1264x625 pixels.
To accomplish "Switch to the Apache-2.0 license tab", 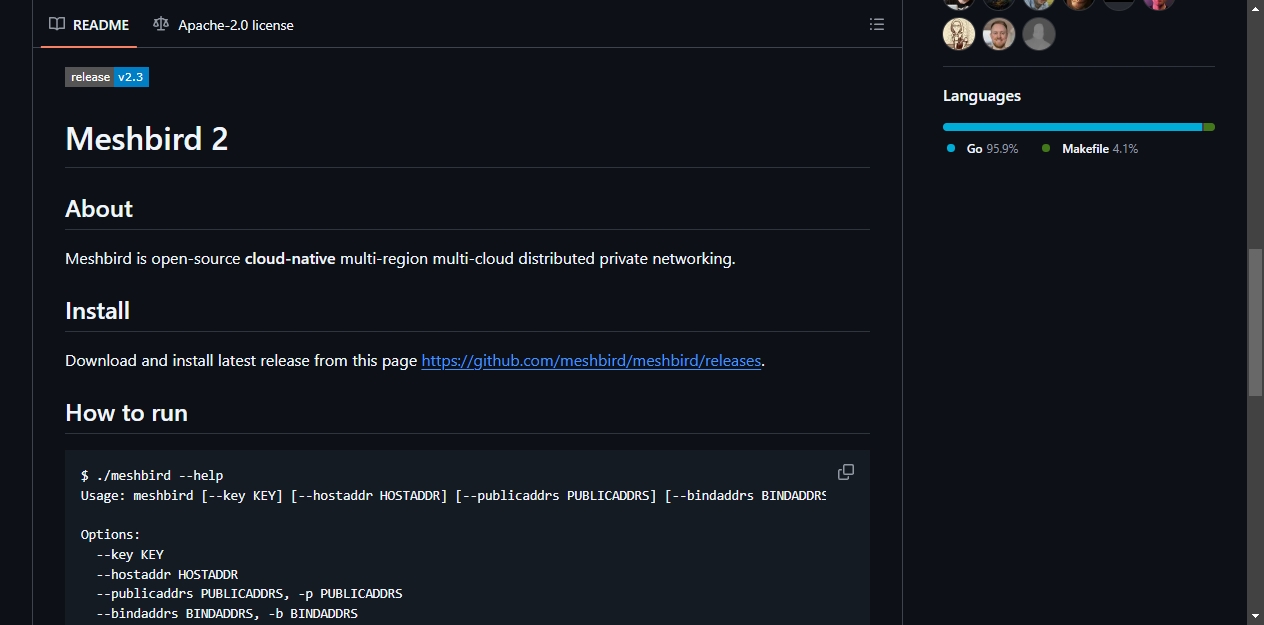I will point(223,25).
